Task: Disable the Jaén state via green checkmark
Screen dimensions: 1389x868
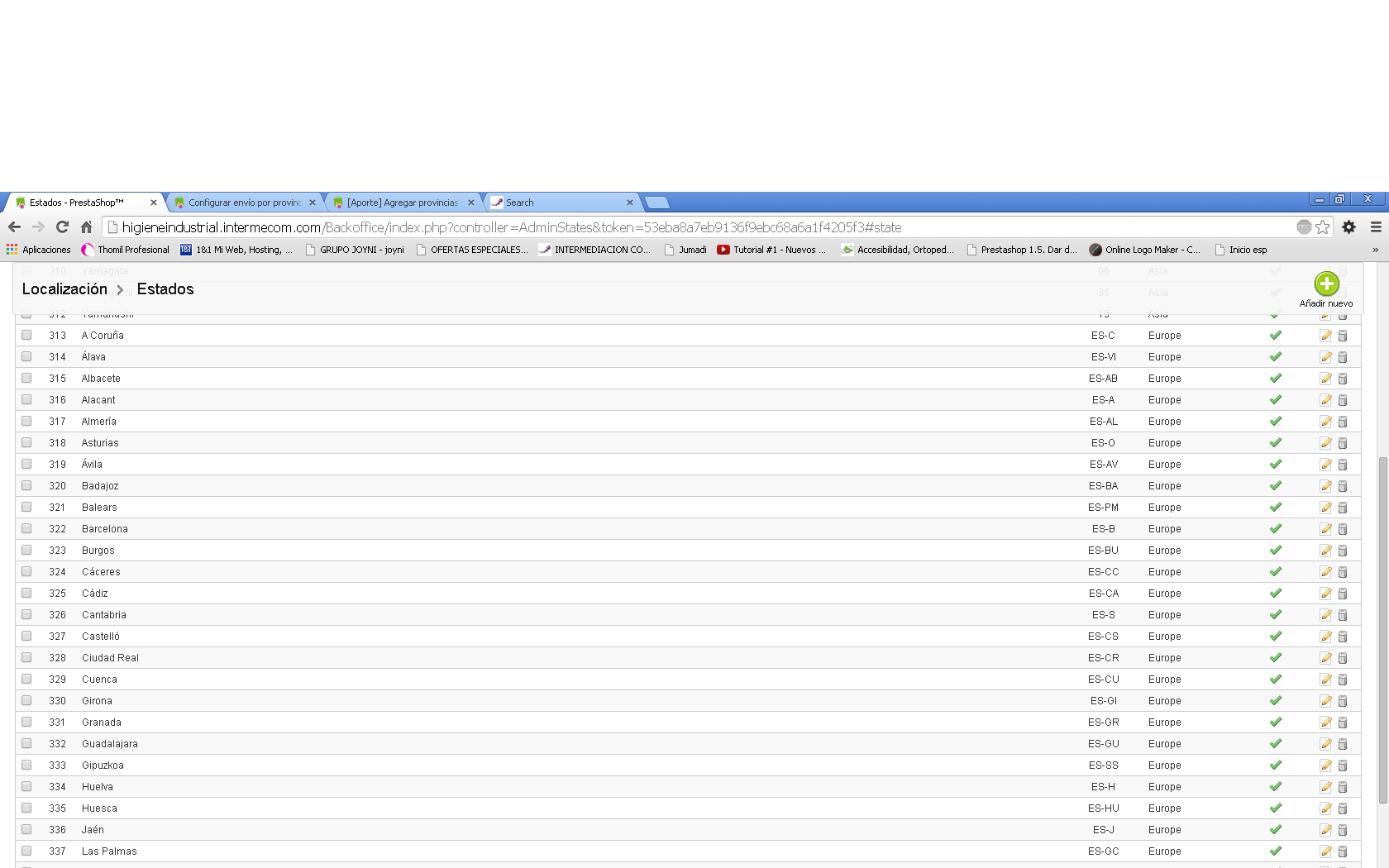Action: [x=1276, y=829]
